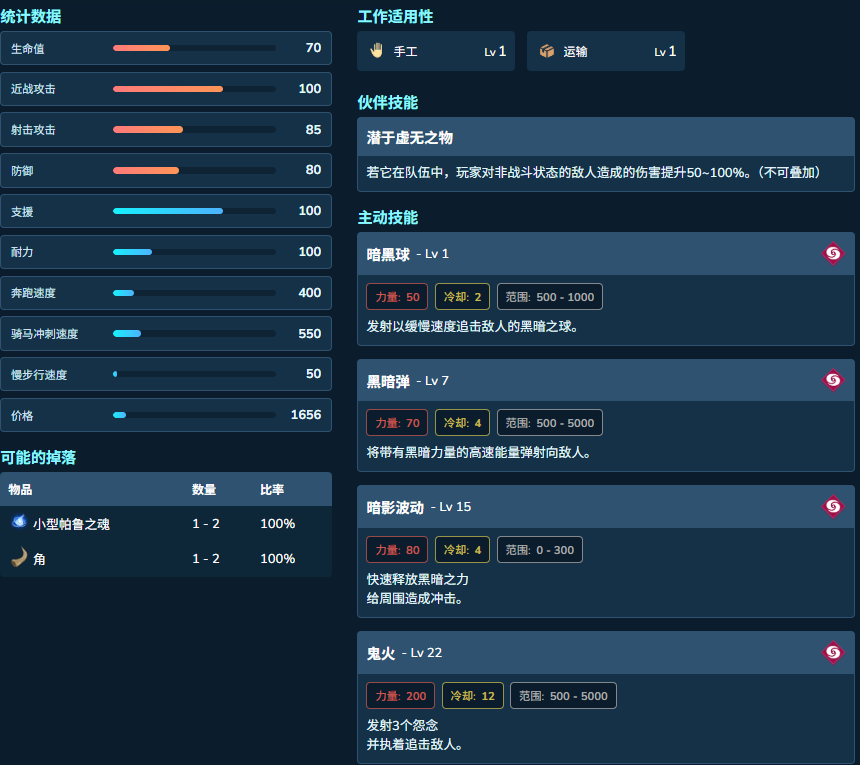Click the dark element icon on 黑暗弹
The image size is (860, 765).
pyautogui.click(x=833, y=379)
